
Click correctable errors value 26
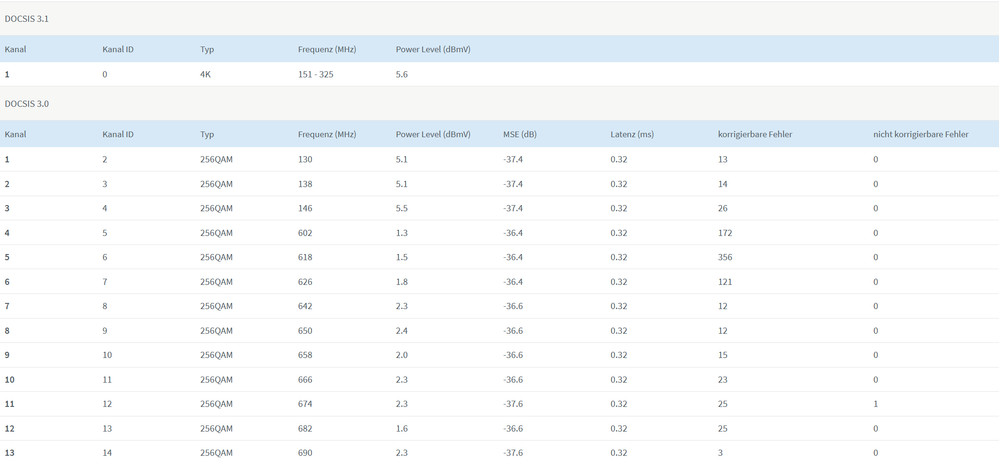pos(722,208)
